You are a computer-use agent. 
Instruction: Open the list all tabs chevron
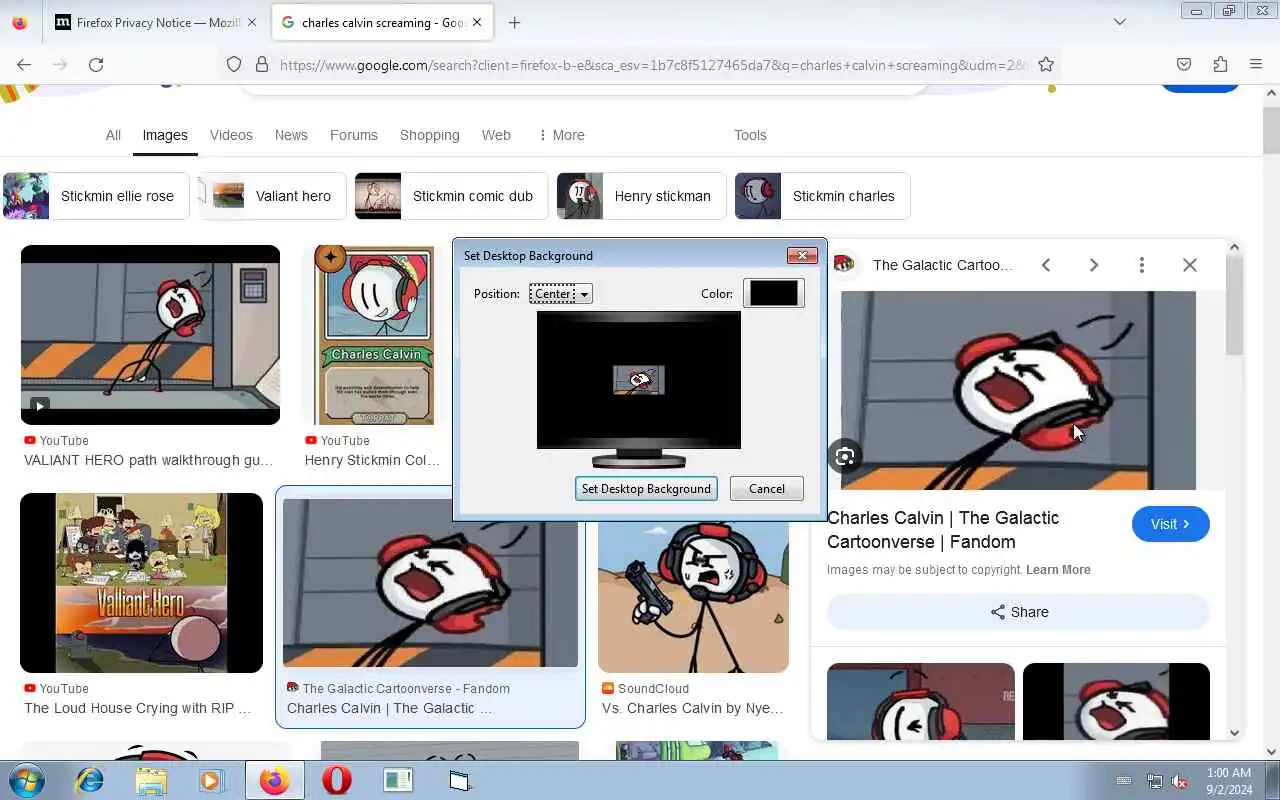click(1120, 22)
